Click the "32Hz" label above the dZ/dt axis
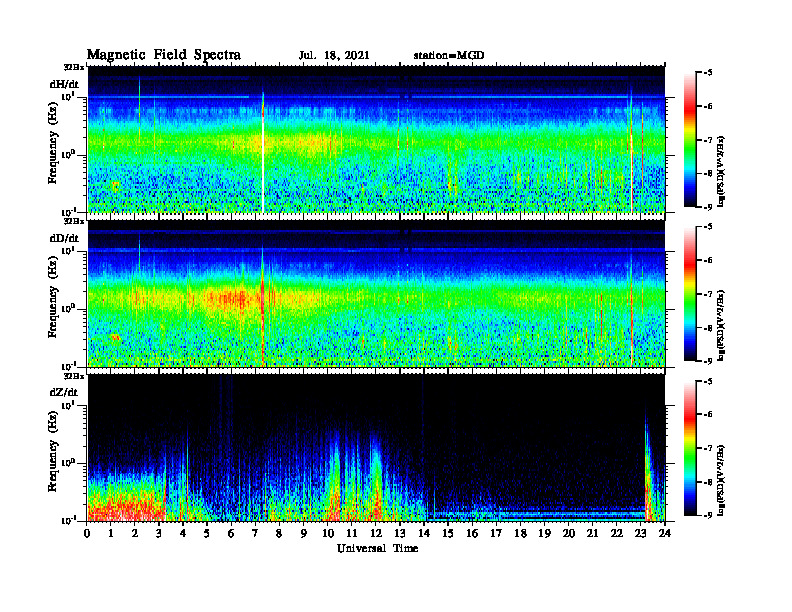 [x=74, y=376]
